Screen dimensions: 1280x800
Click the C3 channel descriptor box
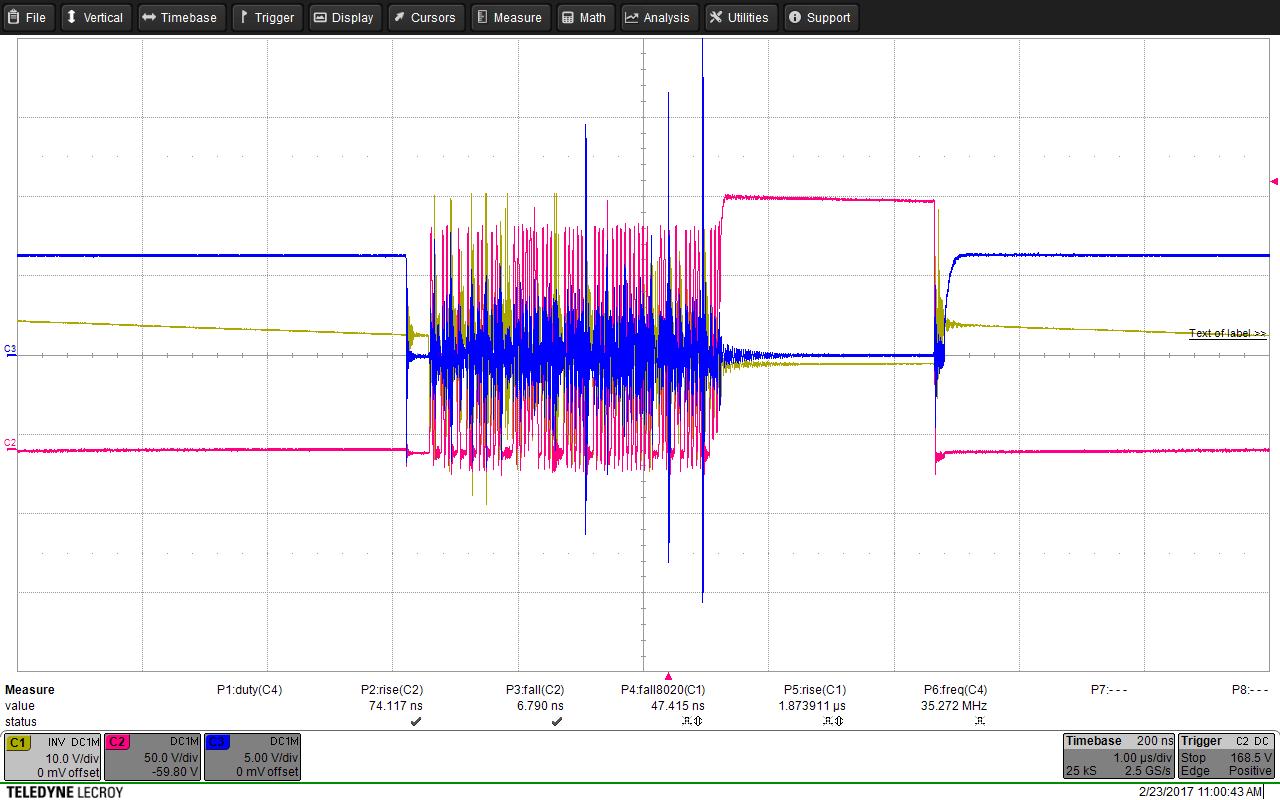(252, 757)
